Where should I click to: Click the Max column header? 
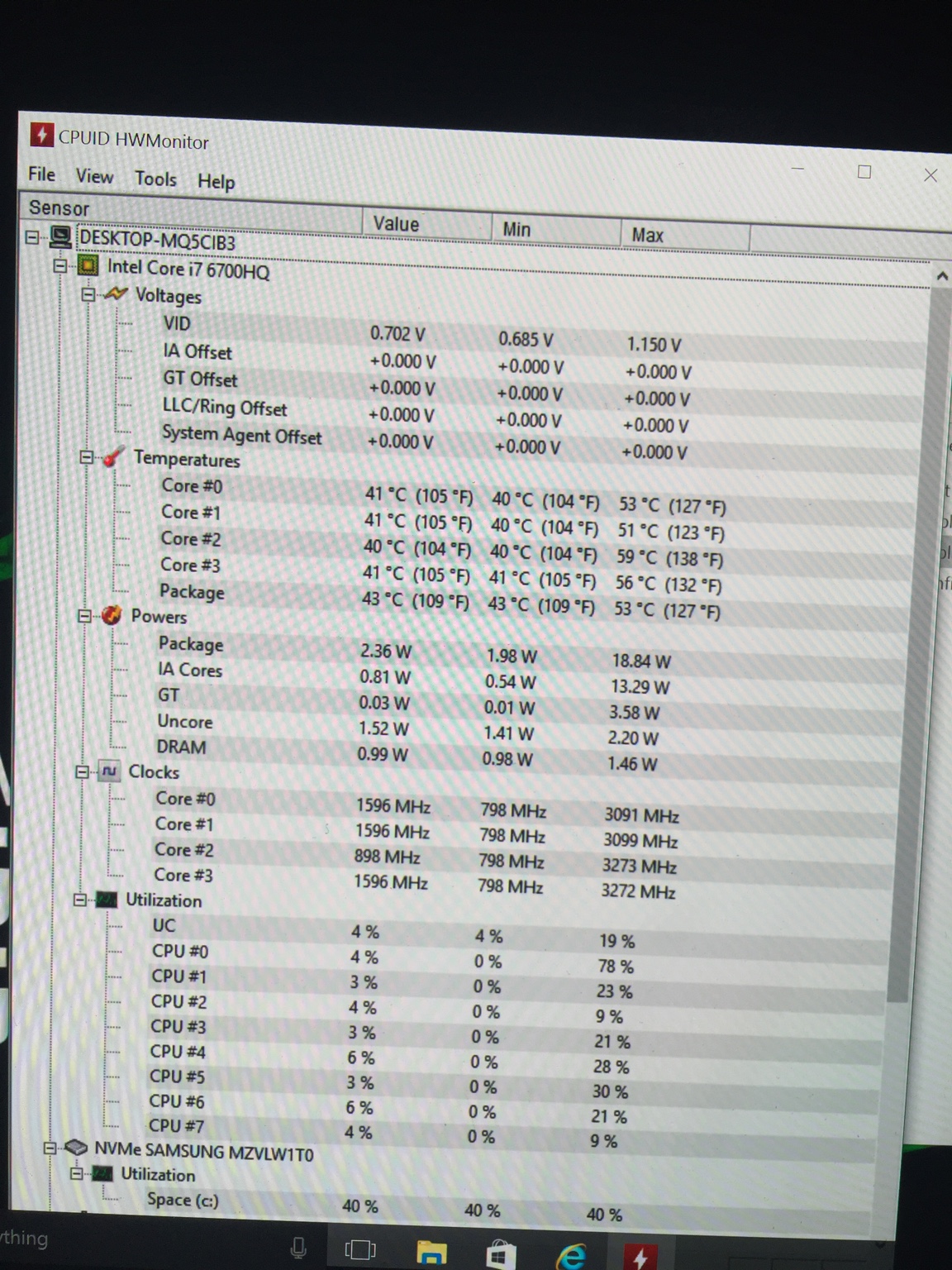tap(684, 235)
